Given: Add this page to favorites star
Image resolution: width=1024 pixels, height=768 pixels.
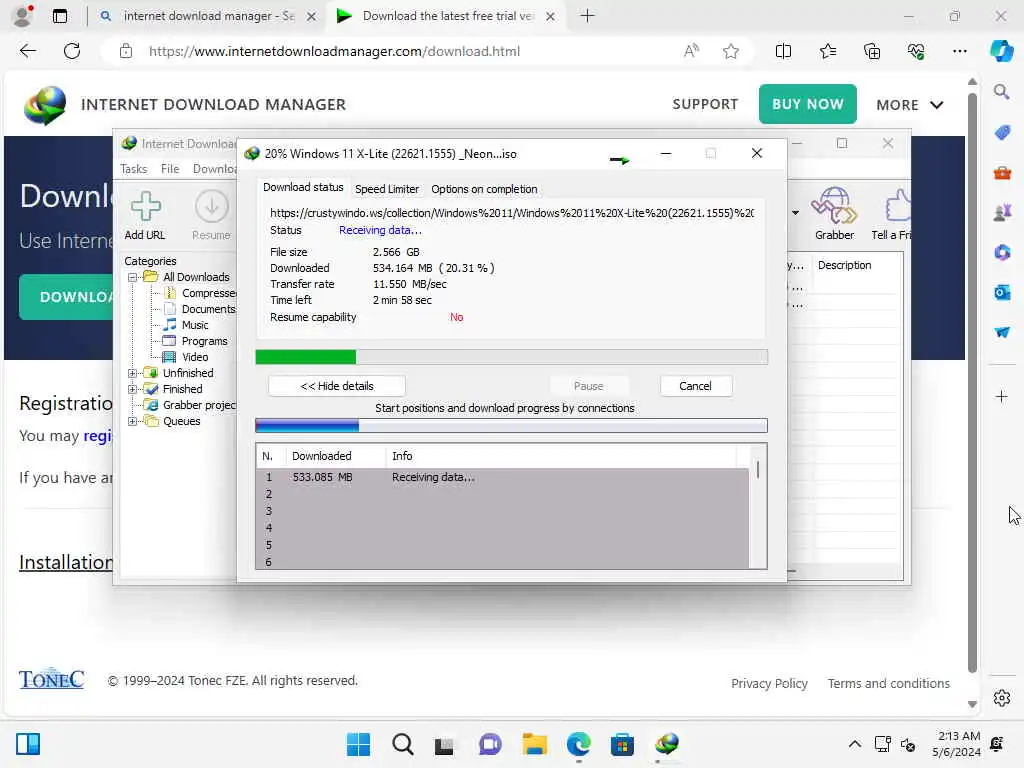Looking at the screenshot, I should pyautogui.click(x=731, y=51).
